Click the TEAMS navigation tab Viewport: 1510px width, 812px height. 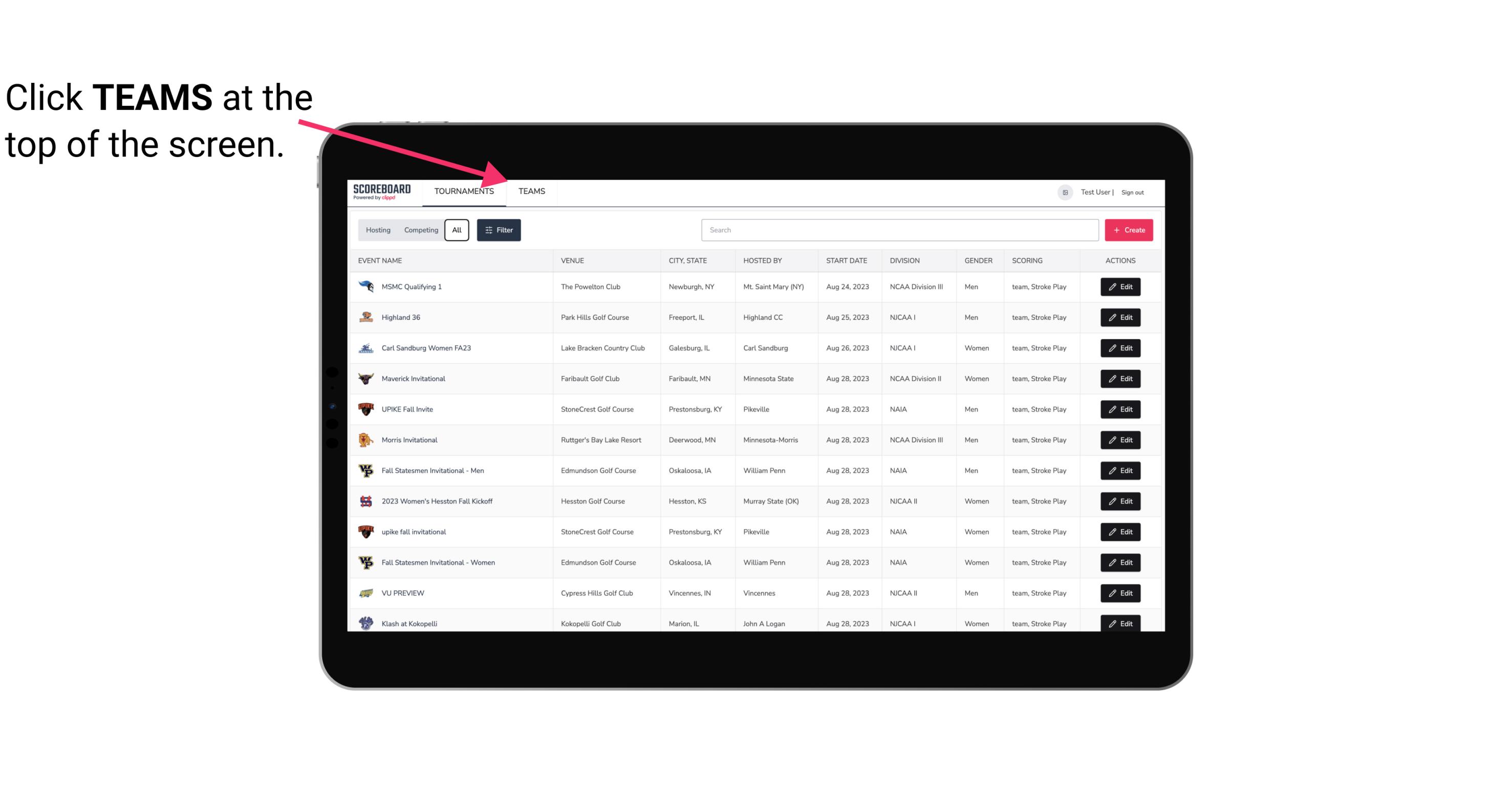532,191
